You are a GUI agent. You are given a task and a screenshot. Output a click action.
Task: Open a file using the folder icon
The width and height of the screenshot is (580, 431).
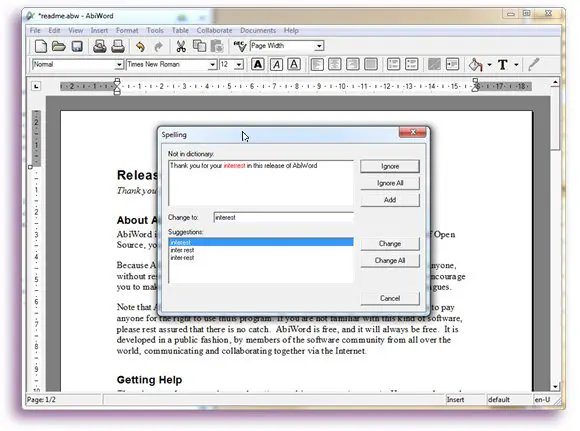point(58,46)
